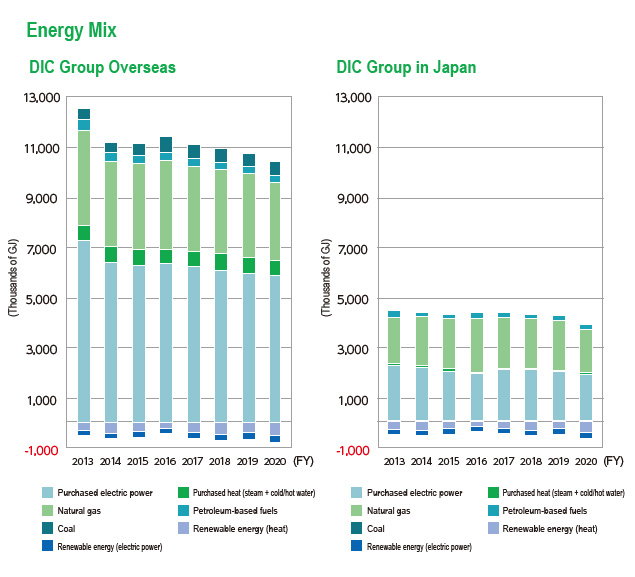Screen dimensions: 635x577
Task: Click the Overseas legend text Purchased electric power
Action: pyautogui.click(x=105, y=492)
